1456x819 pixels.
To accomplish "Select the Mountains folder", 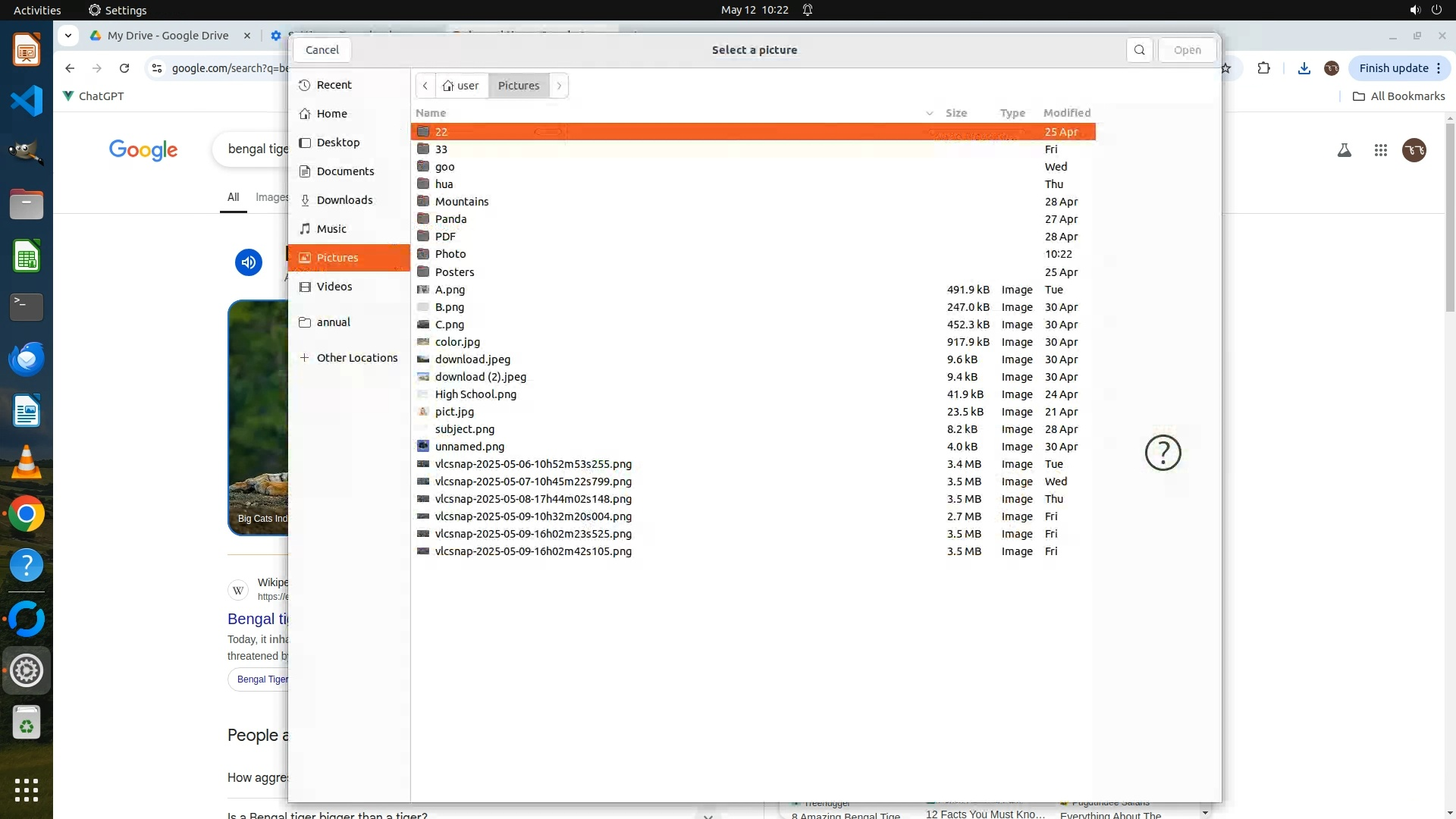I will pyautogui.click(x=461, y=202).
